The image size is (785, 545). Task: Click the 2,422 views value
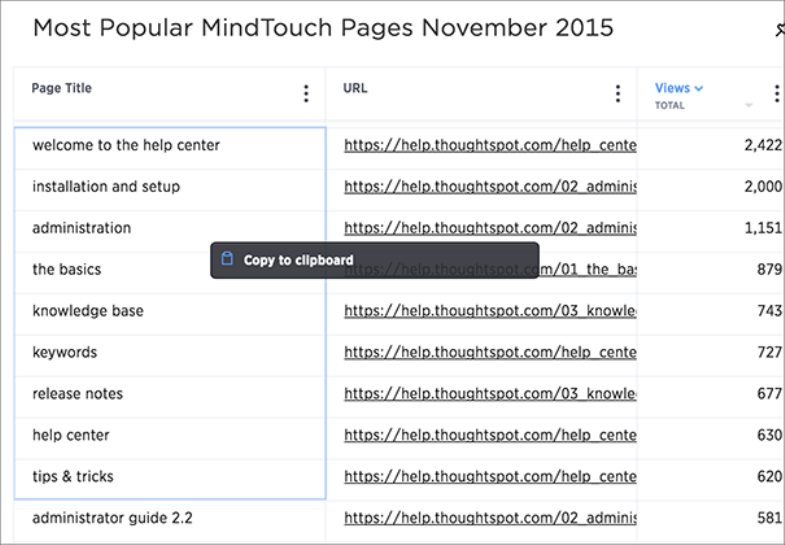click(762, 145)
